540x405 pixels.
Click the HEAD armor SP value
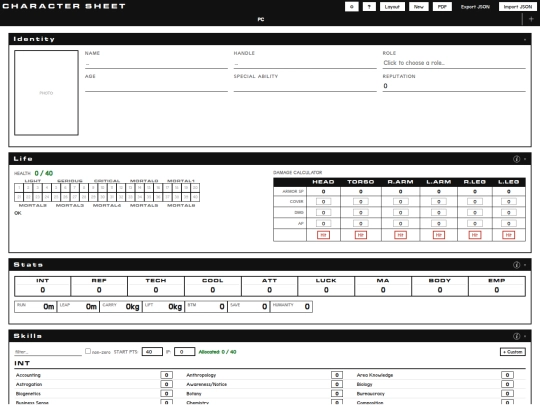pyautogui.click(x=323, y=191)
